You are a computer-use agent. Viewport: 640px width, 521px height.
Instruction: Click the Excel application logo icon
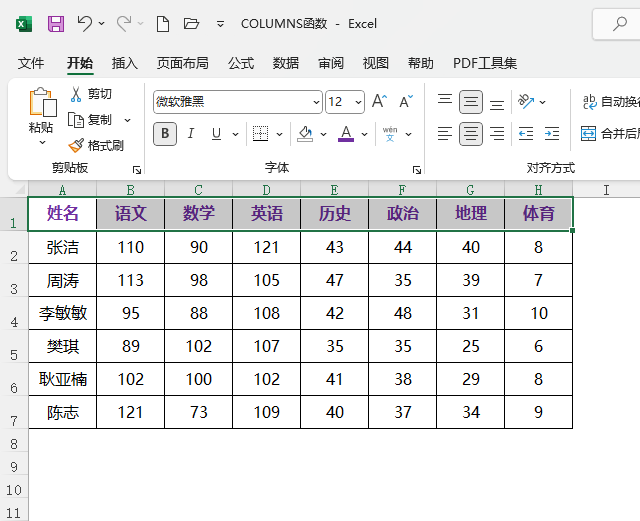[24, 24]
